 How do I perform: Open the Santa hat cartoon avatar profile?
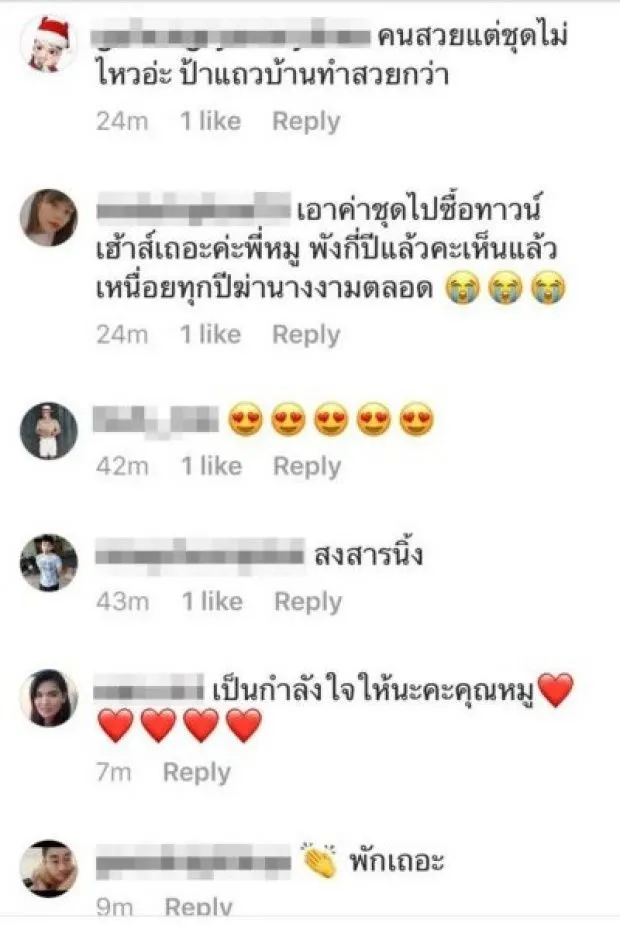tap(49, 45)
